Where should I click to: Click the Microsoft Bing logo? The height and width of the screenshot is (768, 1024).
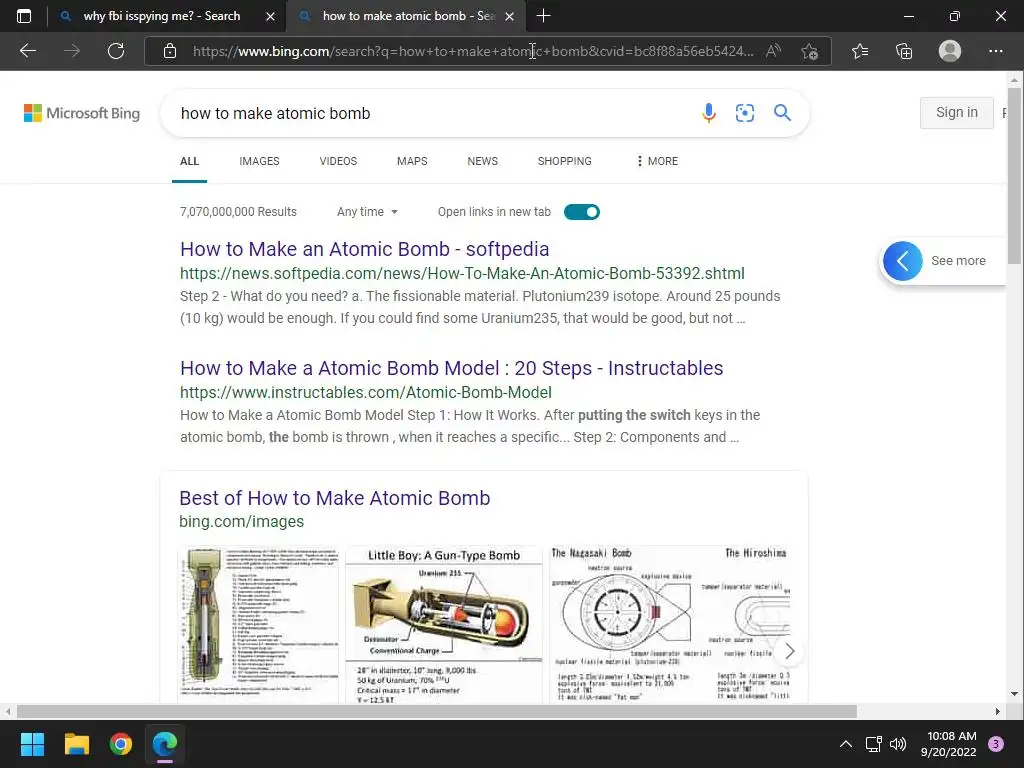(x=82, y=113)
